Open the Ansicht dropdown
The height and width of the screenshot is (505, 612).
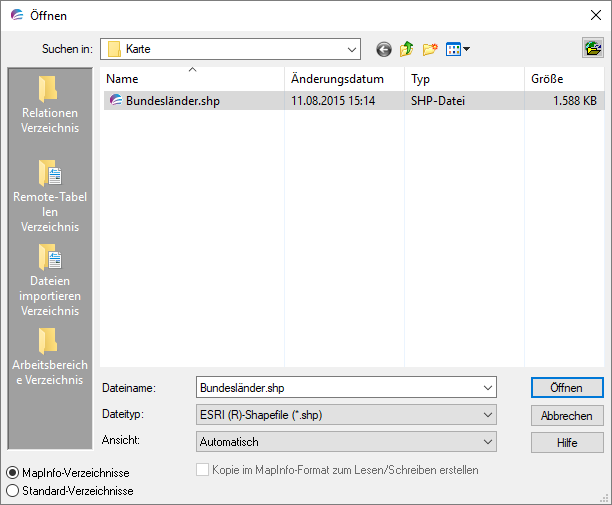[x=346, y=442]
